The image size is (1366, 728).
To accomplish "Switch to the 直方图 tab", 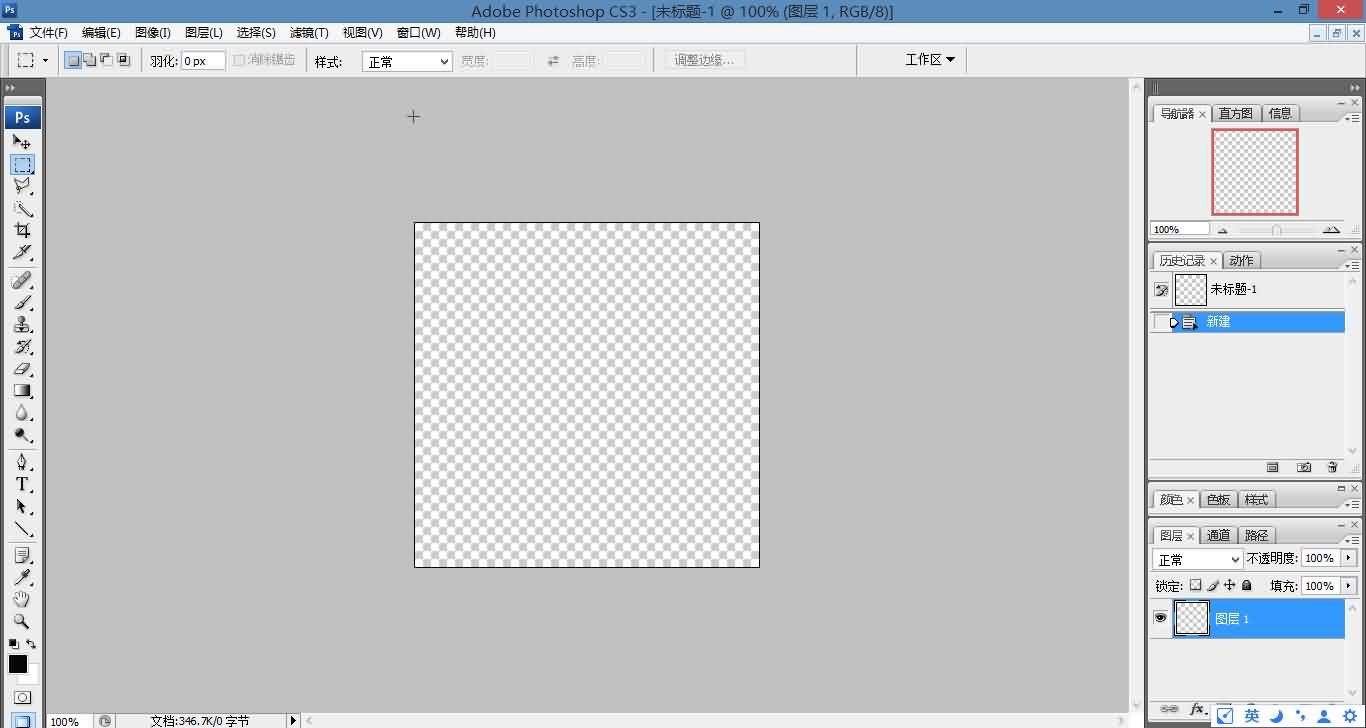I will tap(1236, 113).
